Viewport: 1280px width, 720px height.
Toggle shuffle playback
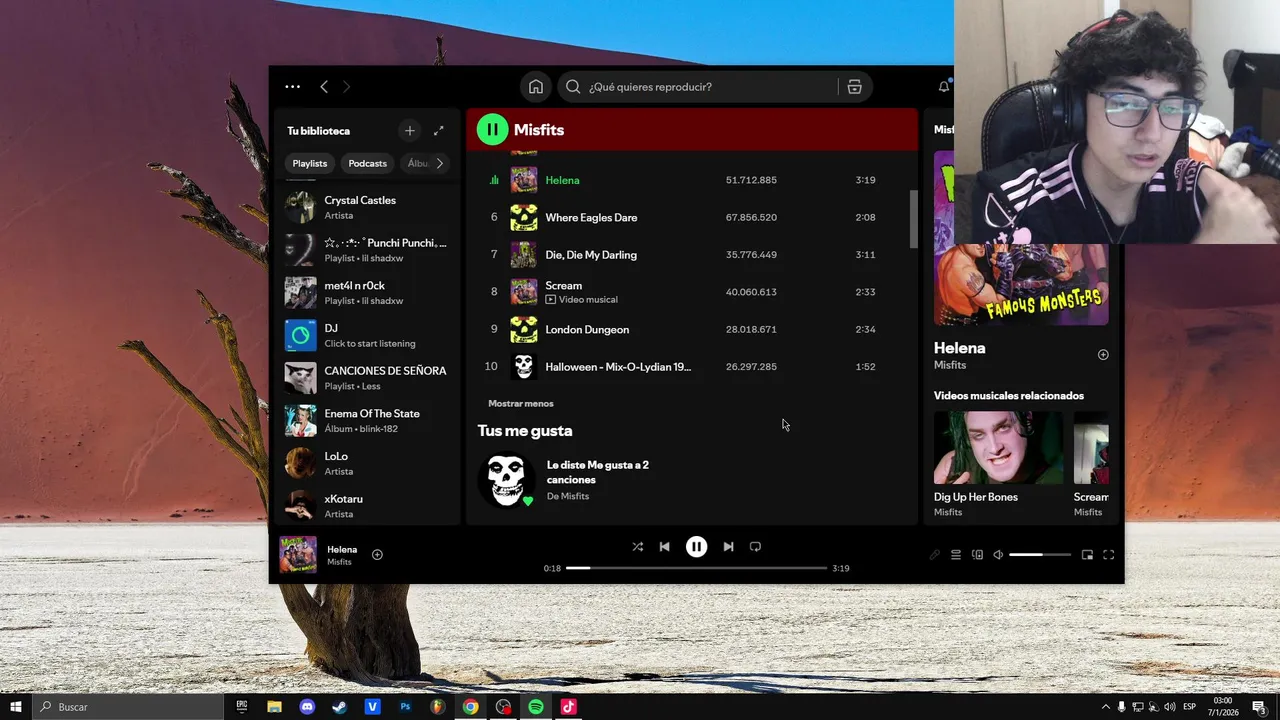coord(638,547)
